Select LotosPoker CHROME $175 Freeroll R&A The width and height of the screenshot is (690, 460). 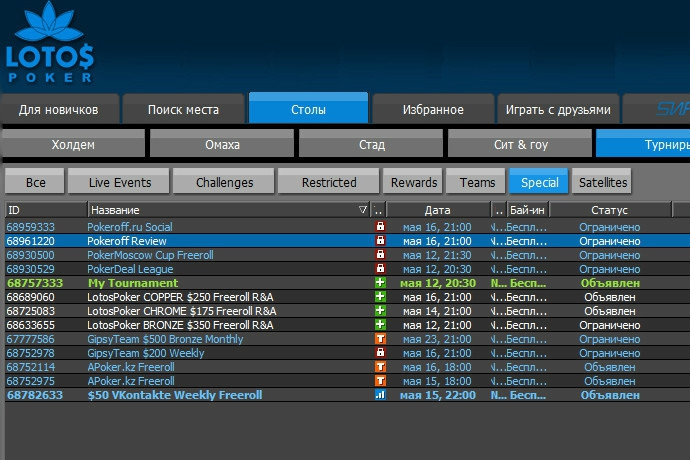point(181,311)
